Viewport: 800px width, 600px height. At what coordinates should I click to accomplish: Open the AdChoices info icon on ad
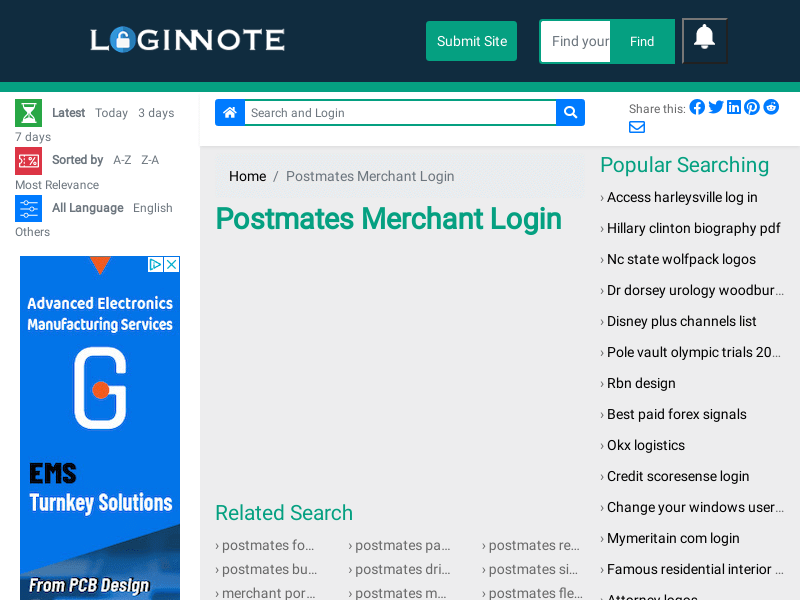coord(155,264)
